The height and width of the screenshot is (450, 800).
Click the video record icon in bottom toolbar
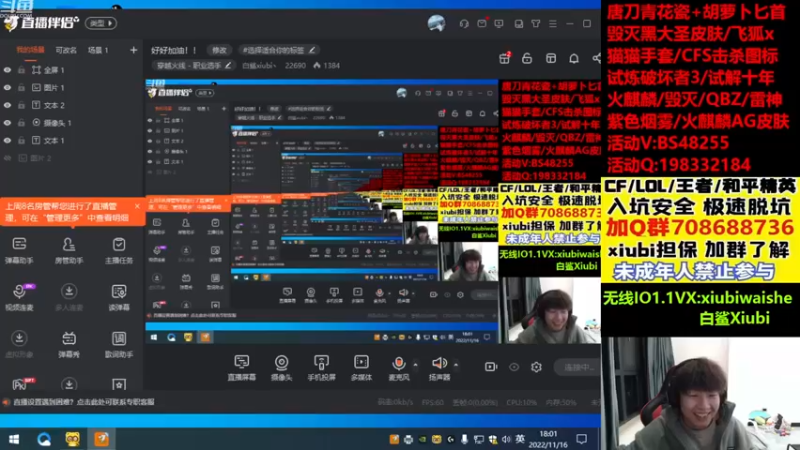(491, 367)
